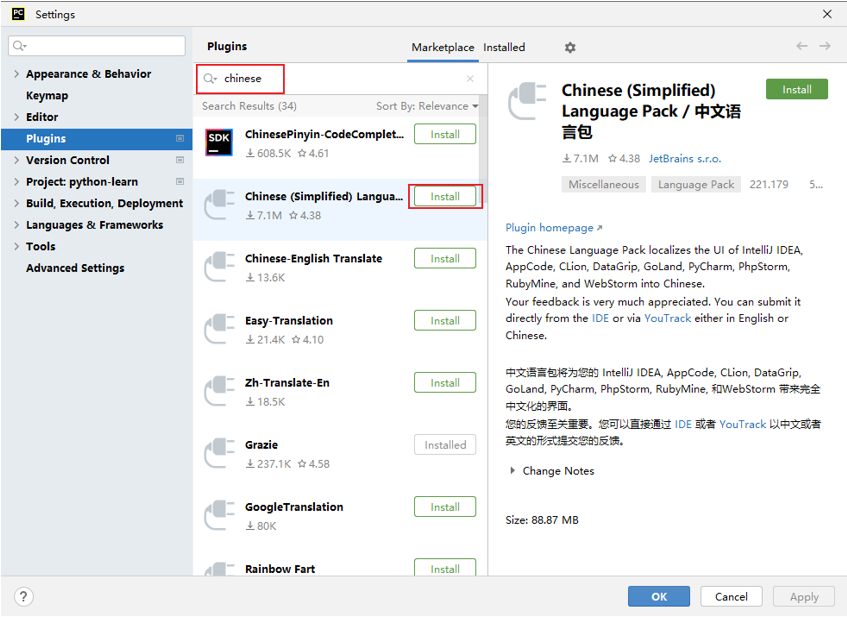Navigate back with the left arrow
This screenshot has height=617, width=847.
[x=802, y=46]
